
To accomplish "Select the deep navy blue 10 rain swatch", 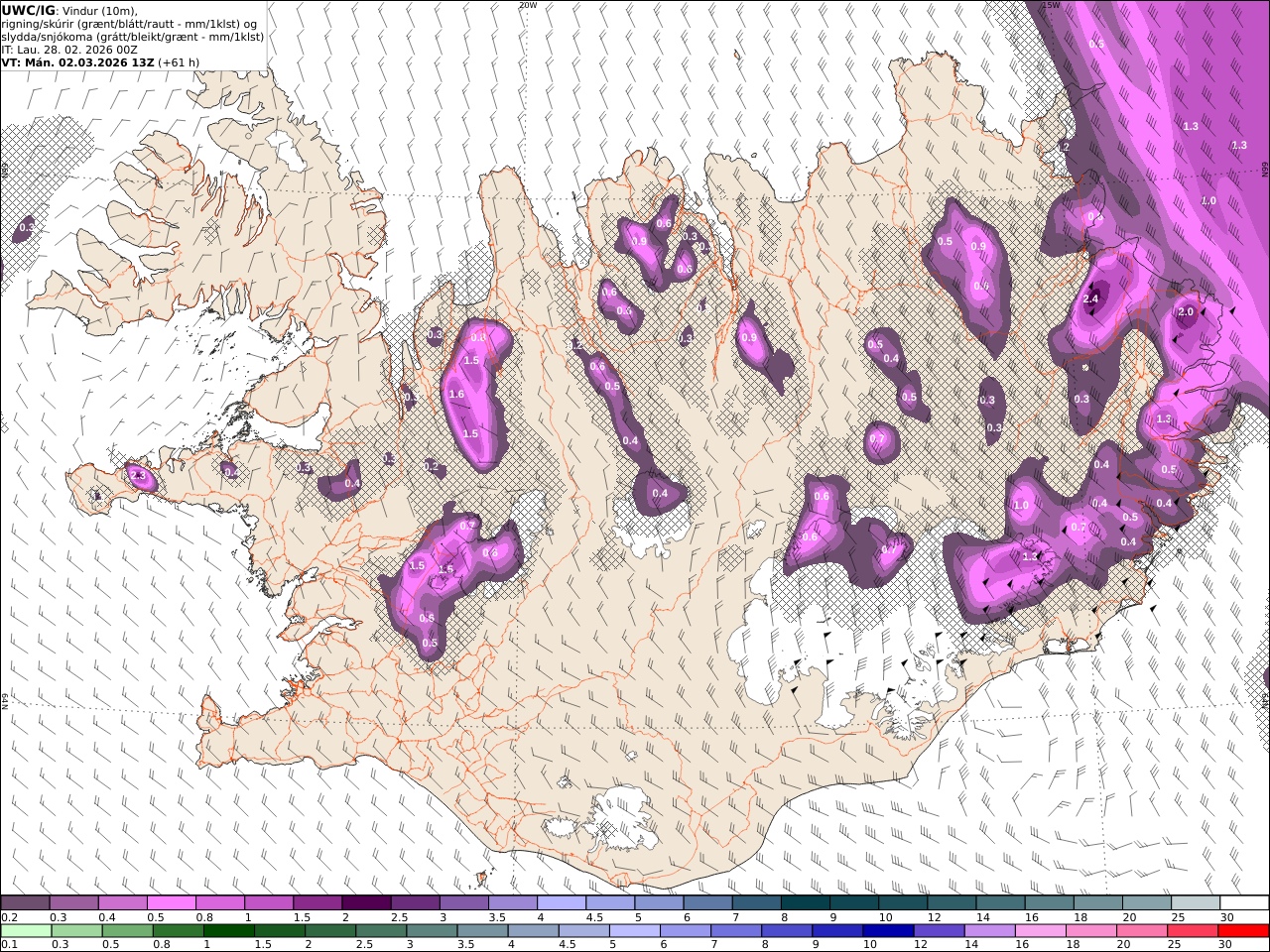I will (x=887, y=931).
